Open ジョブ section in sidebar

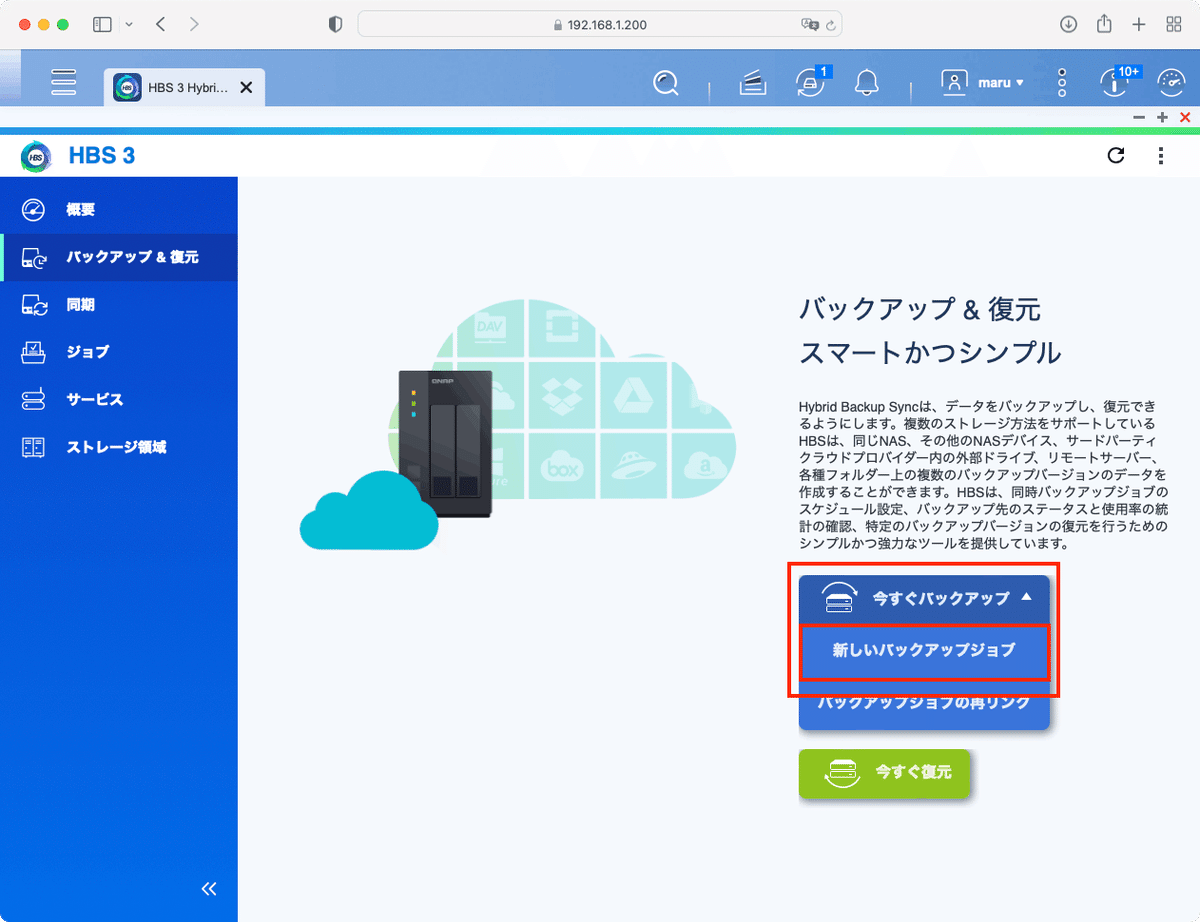[119, 352]
